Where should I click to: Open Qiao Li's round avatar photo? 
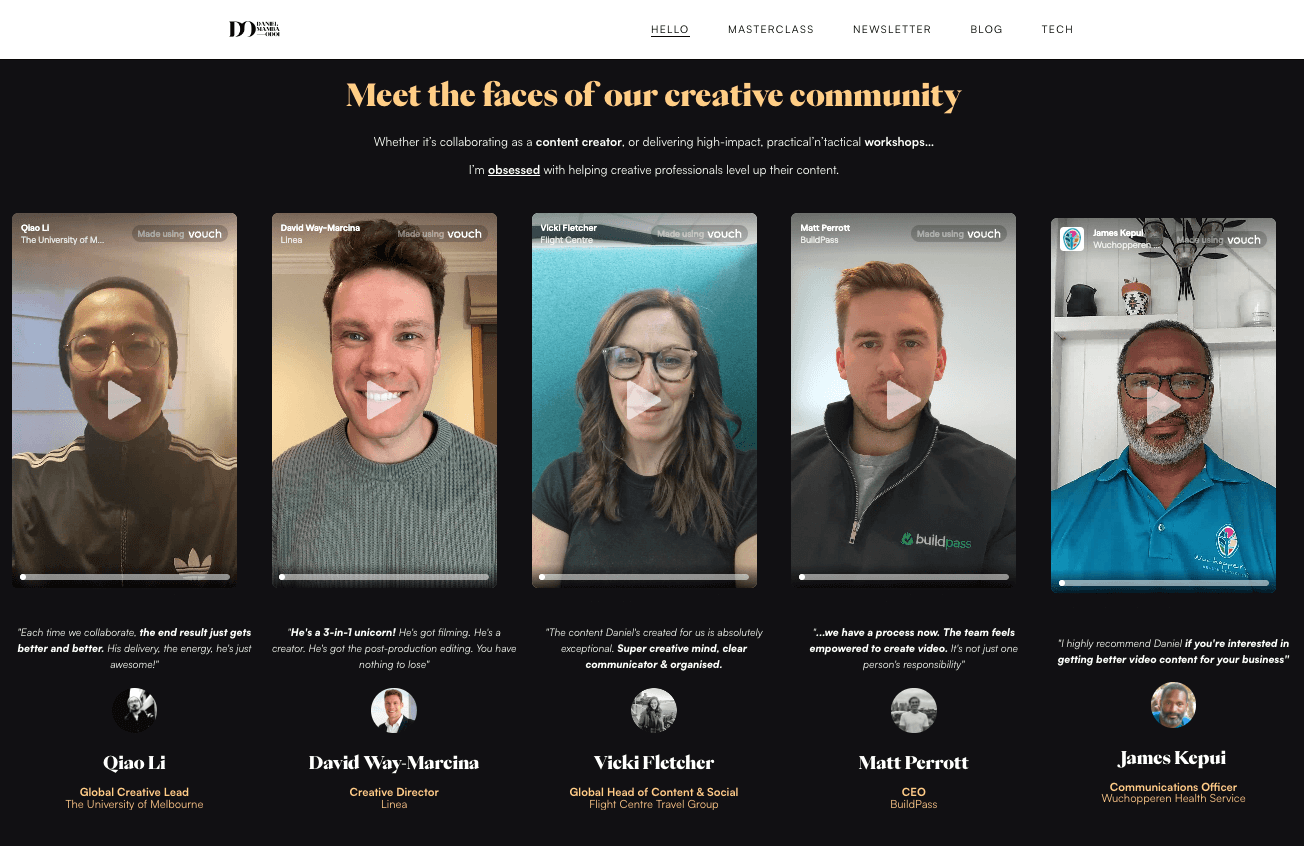point(134,710)
